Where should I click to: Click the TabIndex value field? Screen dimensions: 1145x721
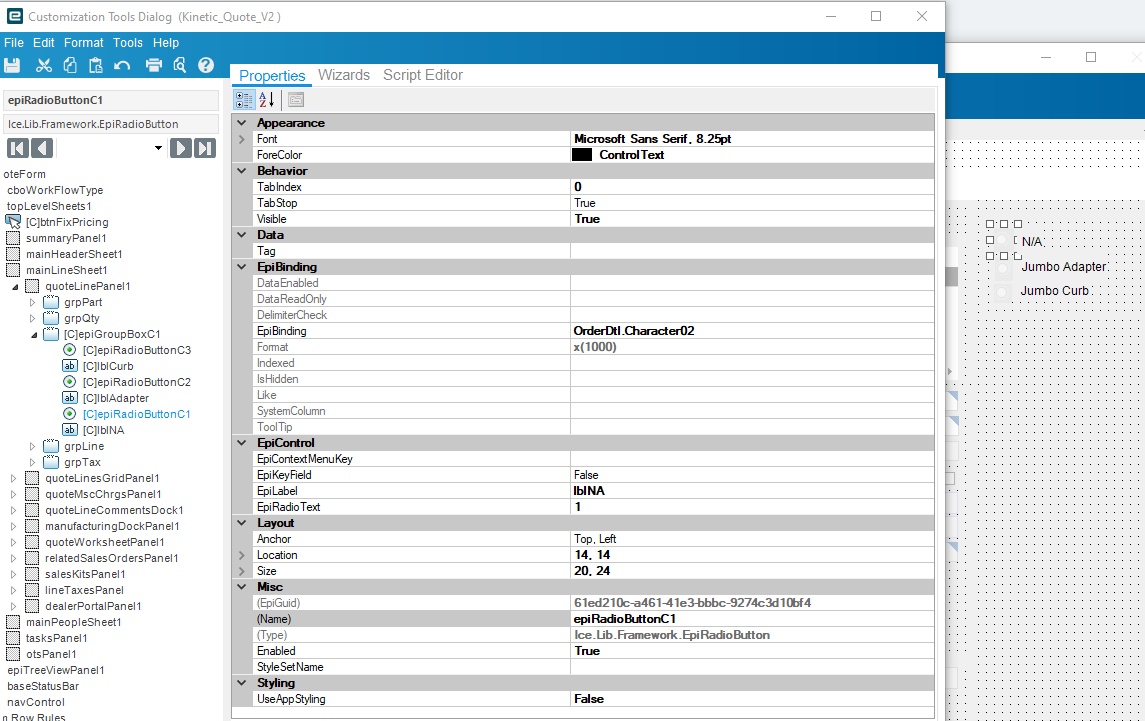pos(752,187)
